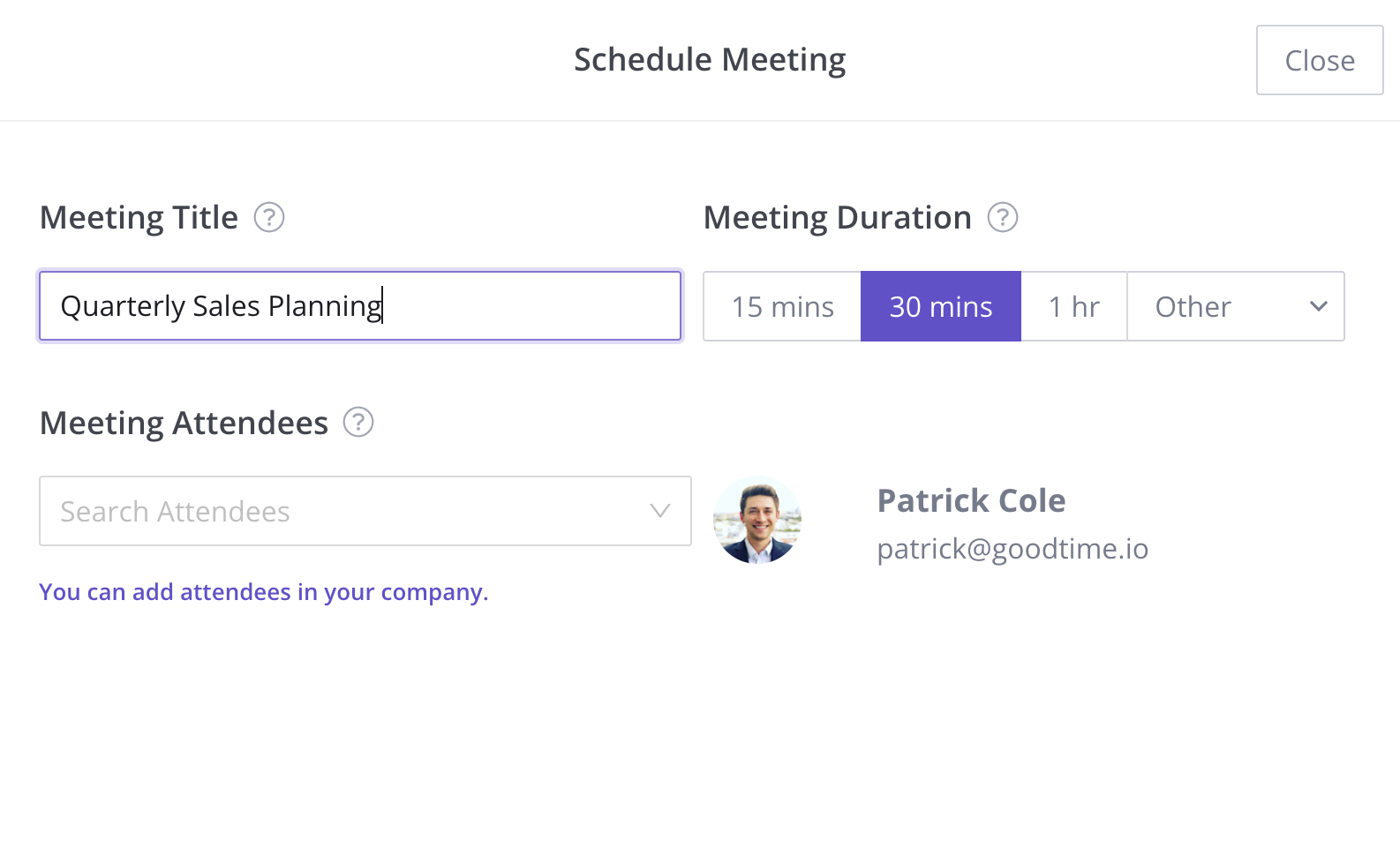Click the Patrick Cole attendee name

pos(971,500)
